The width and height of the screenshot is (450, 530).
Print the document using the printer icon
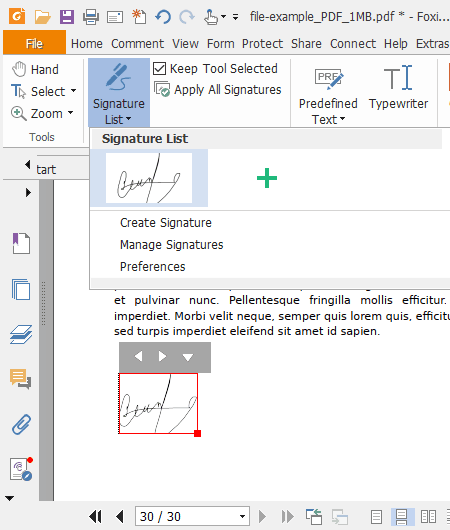click(91, 17)
